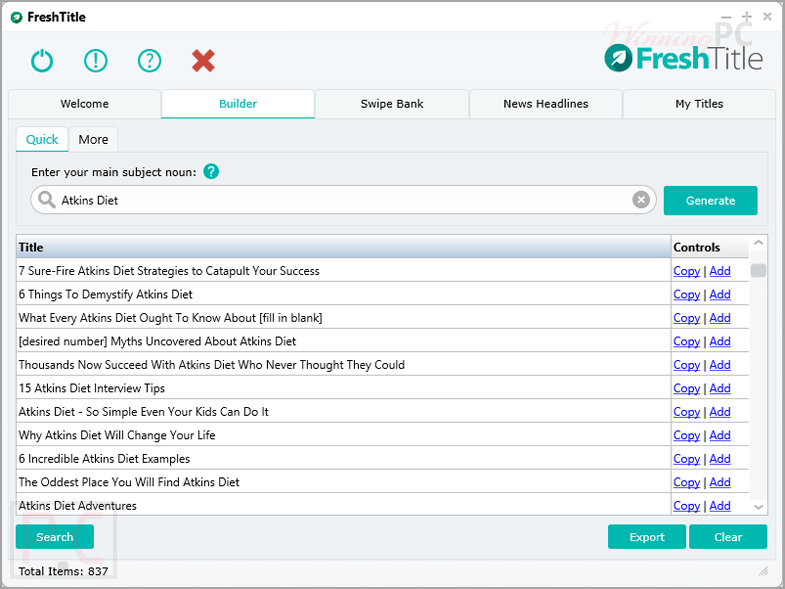This screenshot has height=589, width=785.
Task: Add the 'Thousands Now Succeed' title
Action: pos(720,365)
